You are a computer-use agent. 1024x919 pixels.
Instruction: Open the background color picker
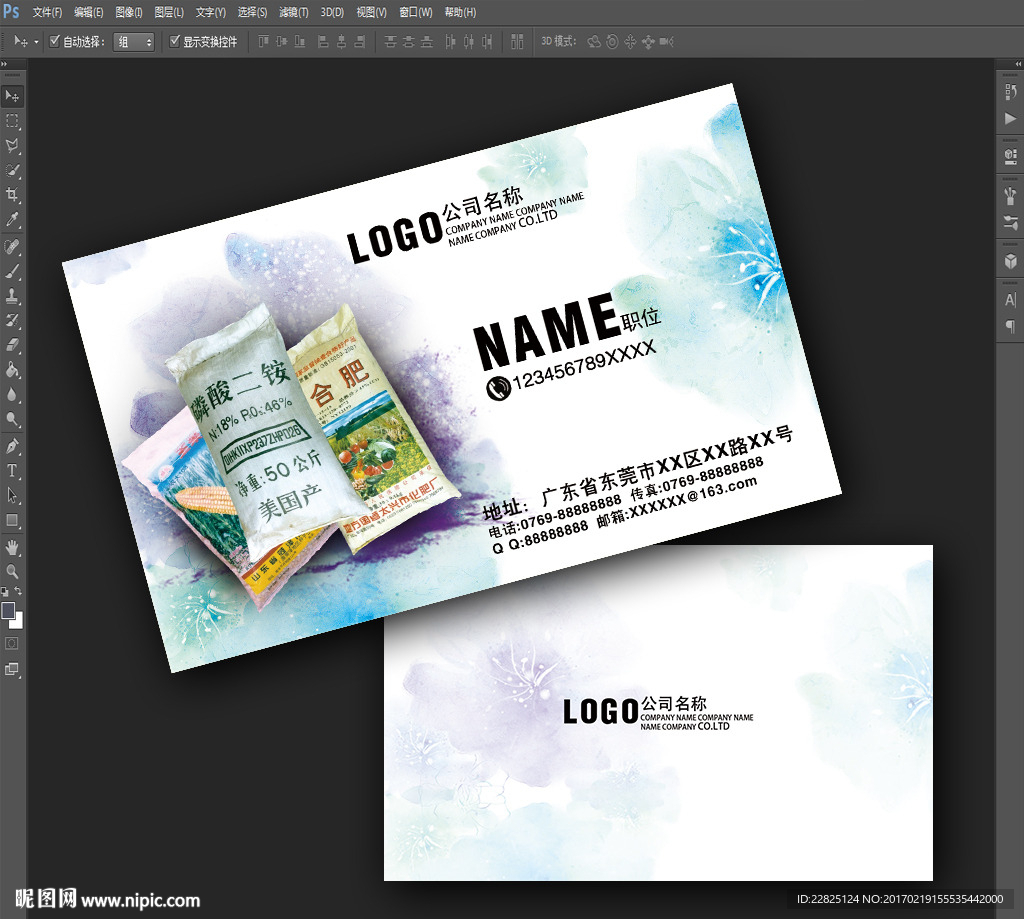[19, 622]
